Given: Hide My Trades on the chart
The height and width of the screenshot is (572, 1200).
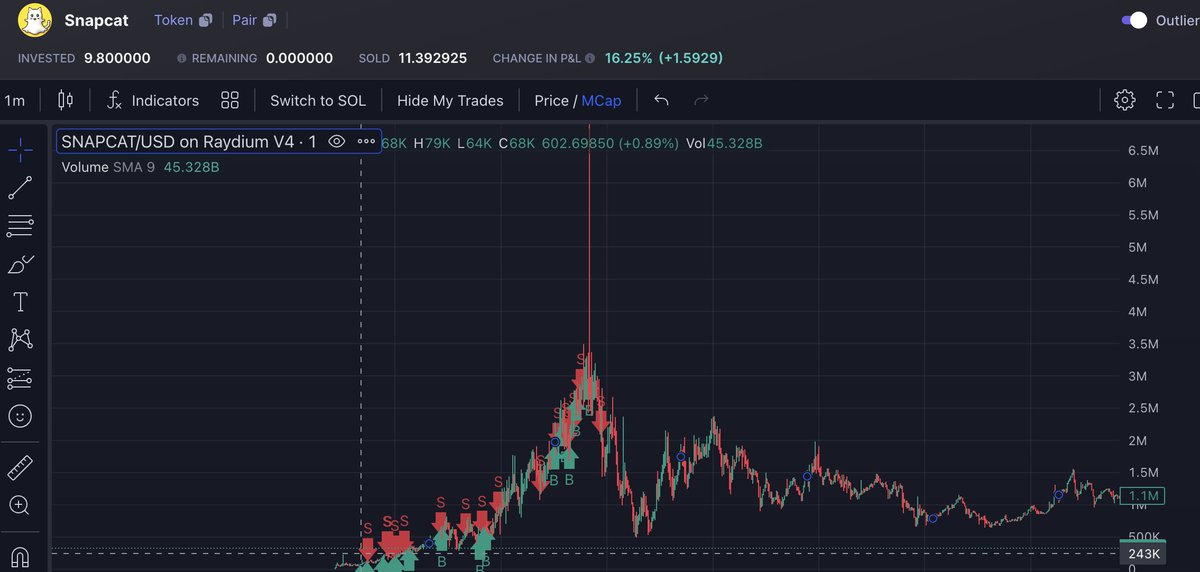Looking at the screenshot, I should (x=450, y=100).
